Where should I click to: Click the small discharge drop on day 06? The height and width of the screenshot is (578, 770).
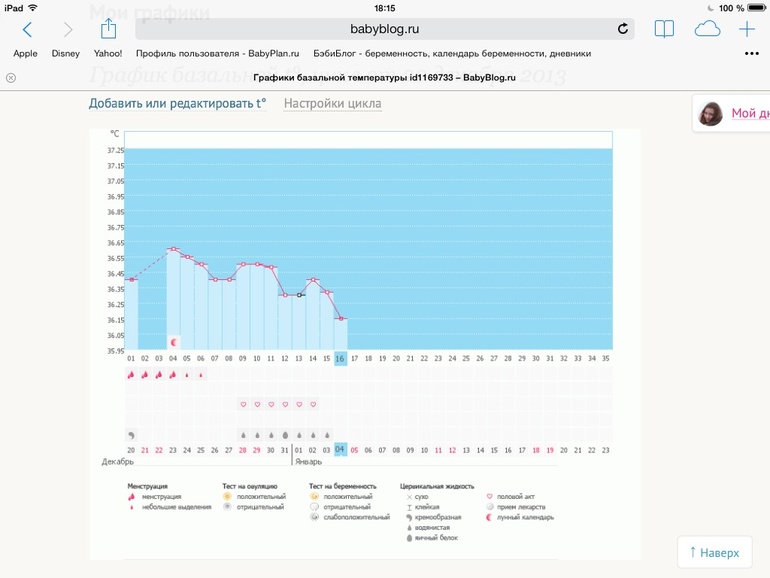tap(201, 375)
